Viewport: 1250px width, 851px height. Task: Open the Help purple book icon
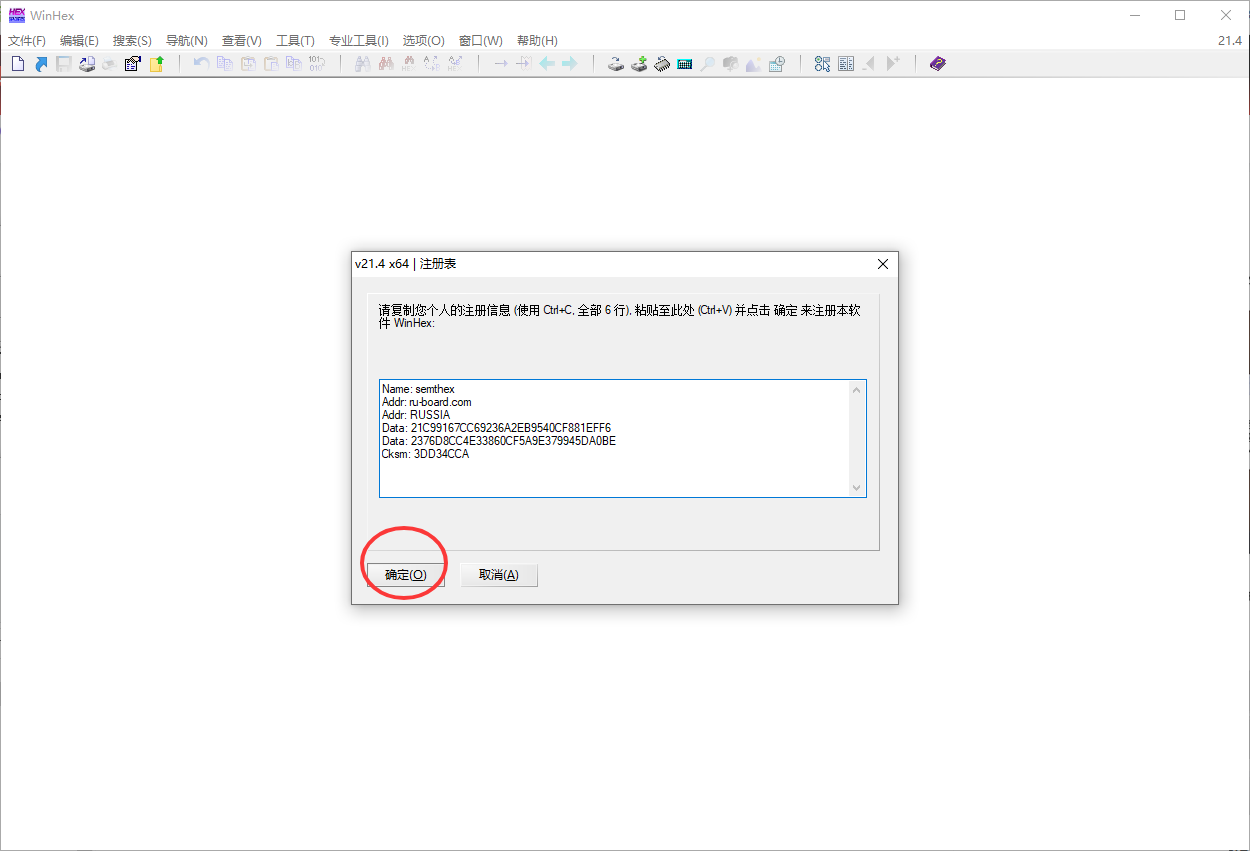(x=937, y=64)
